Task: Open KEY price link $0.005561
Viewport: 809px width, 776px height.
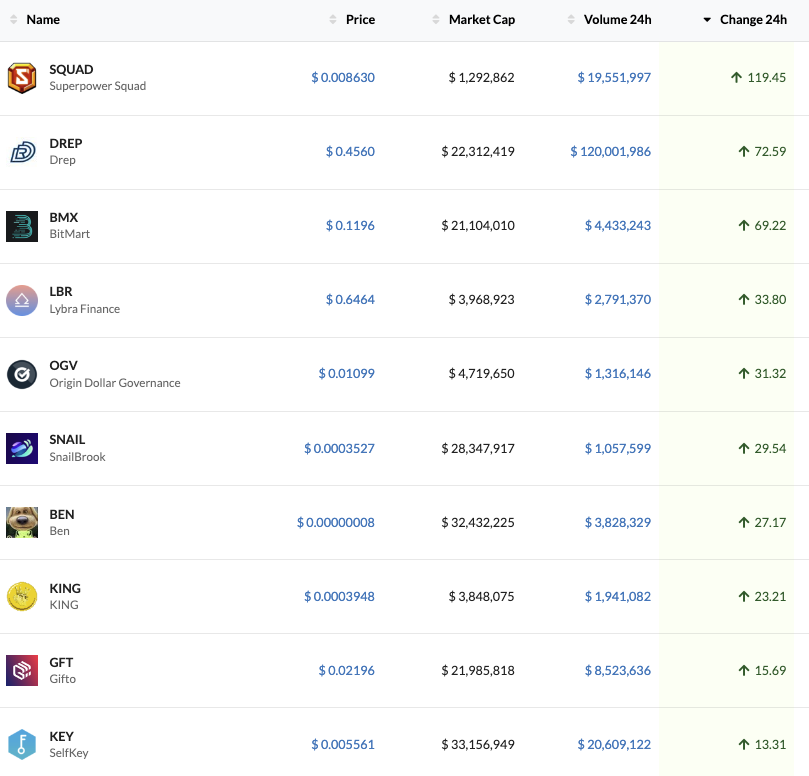Action: [x=343, y=745]
